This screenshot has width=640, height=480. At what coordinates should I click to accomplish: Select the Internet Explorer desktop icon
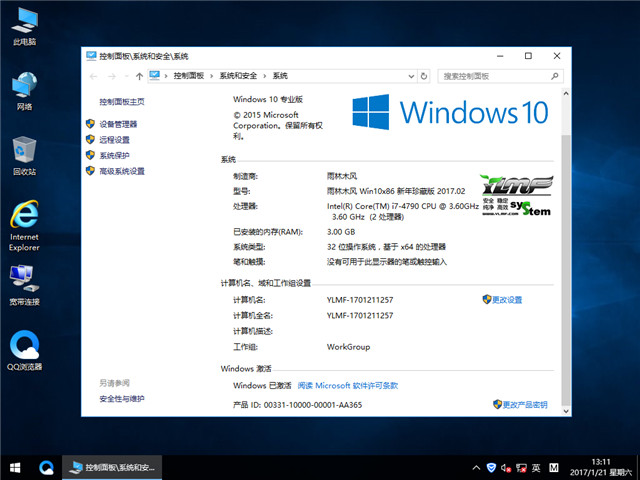tap(24, 225)
